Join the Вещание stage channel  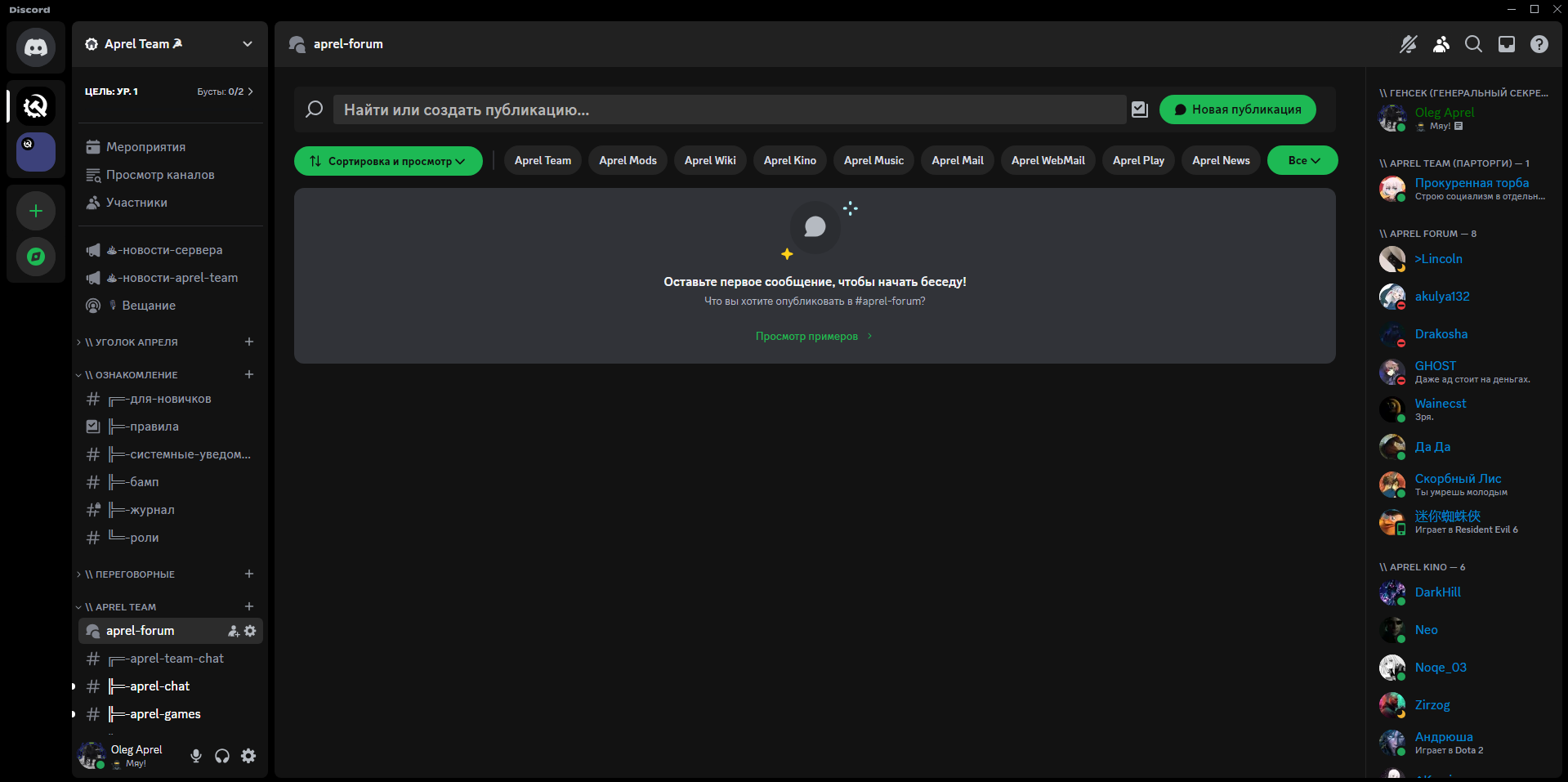pos(171,306)
